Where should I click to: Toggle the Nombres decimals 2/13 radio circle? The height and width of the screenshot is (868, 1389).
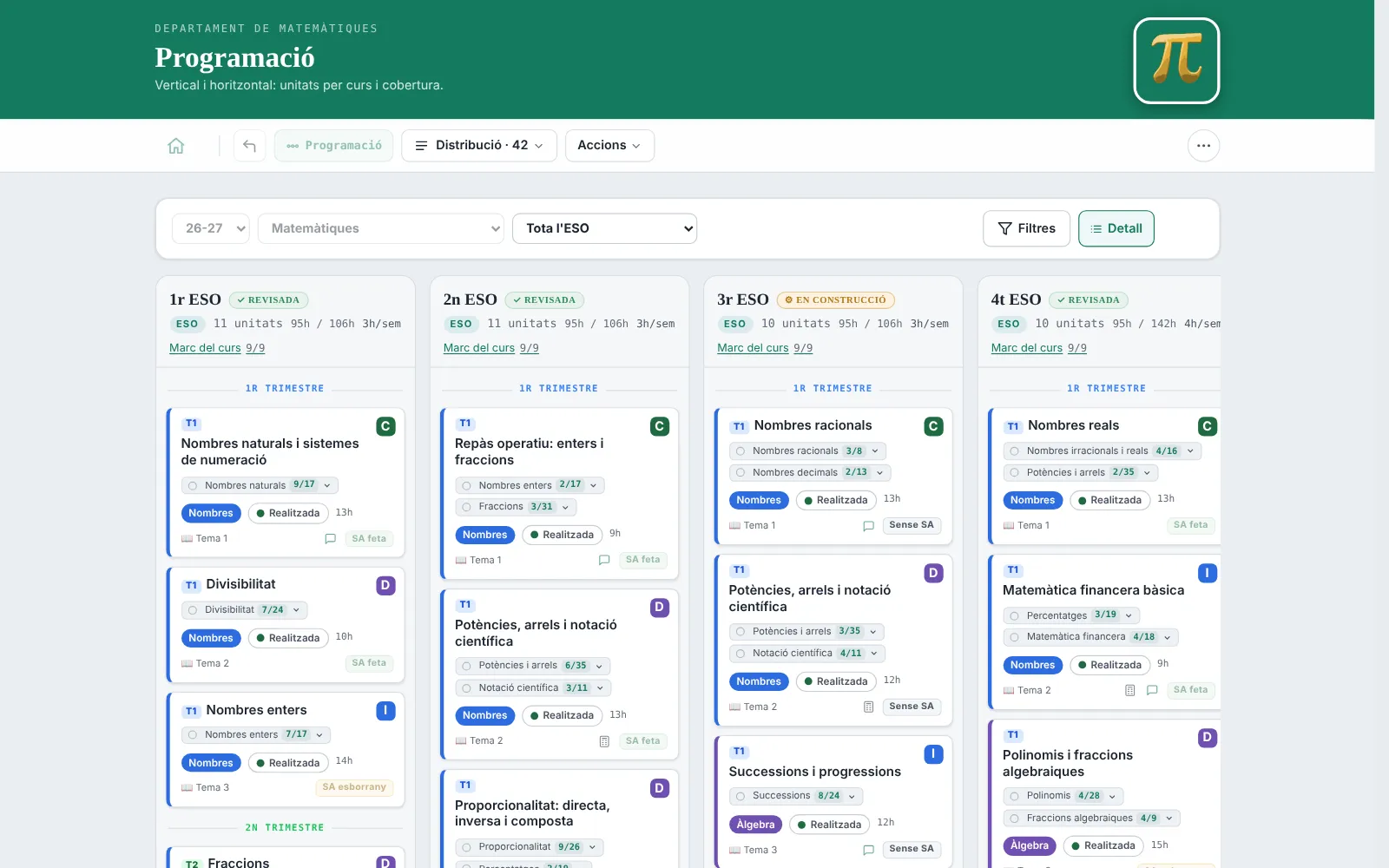tap(741, 473)
